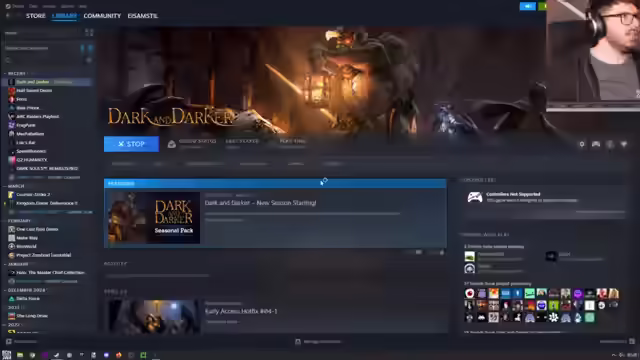Show hidden system tray icons chevron

tap(613, 356)
